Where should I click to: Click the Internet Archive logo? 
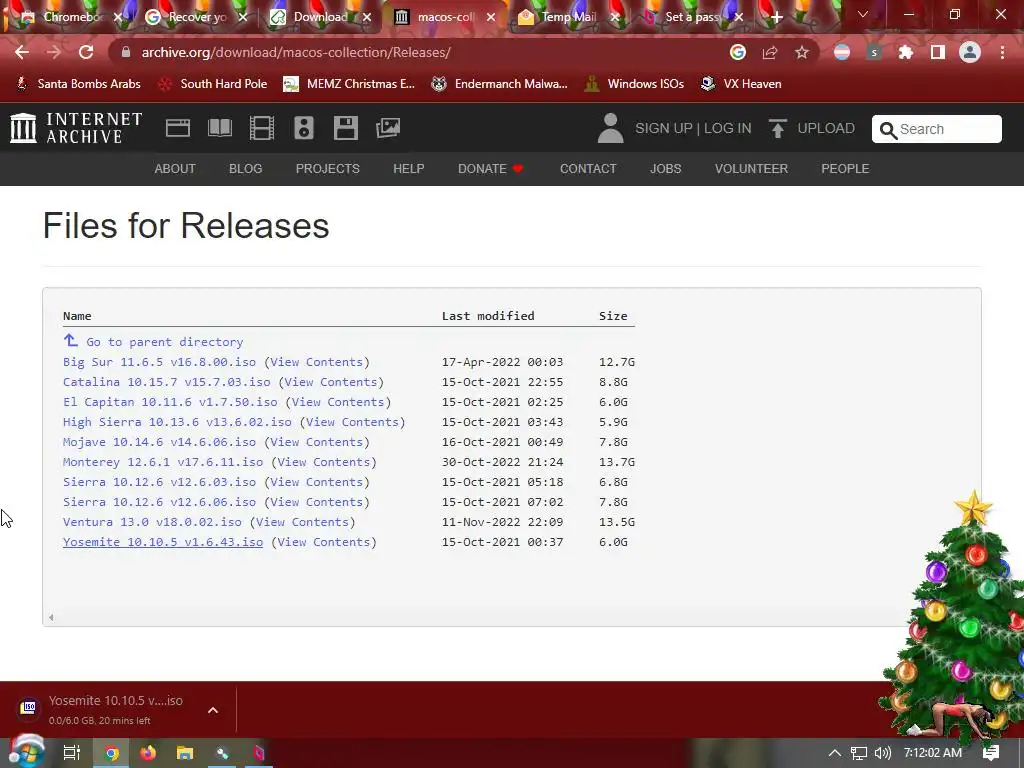tap(76, 128)
